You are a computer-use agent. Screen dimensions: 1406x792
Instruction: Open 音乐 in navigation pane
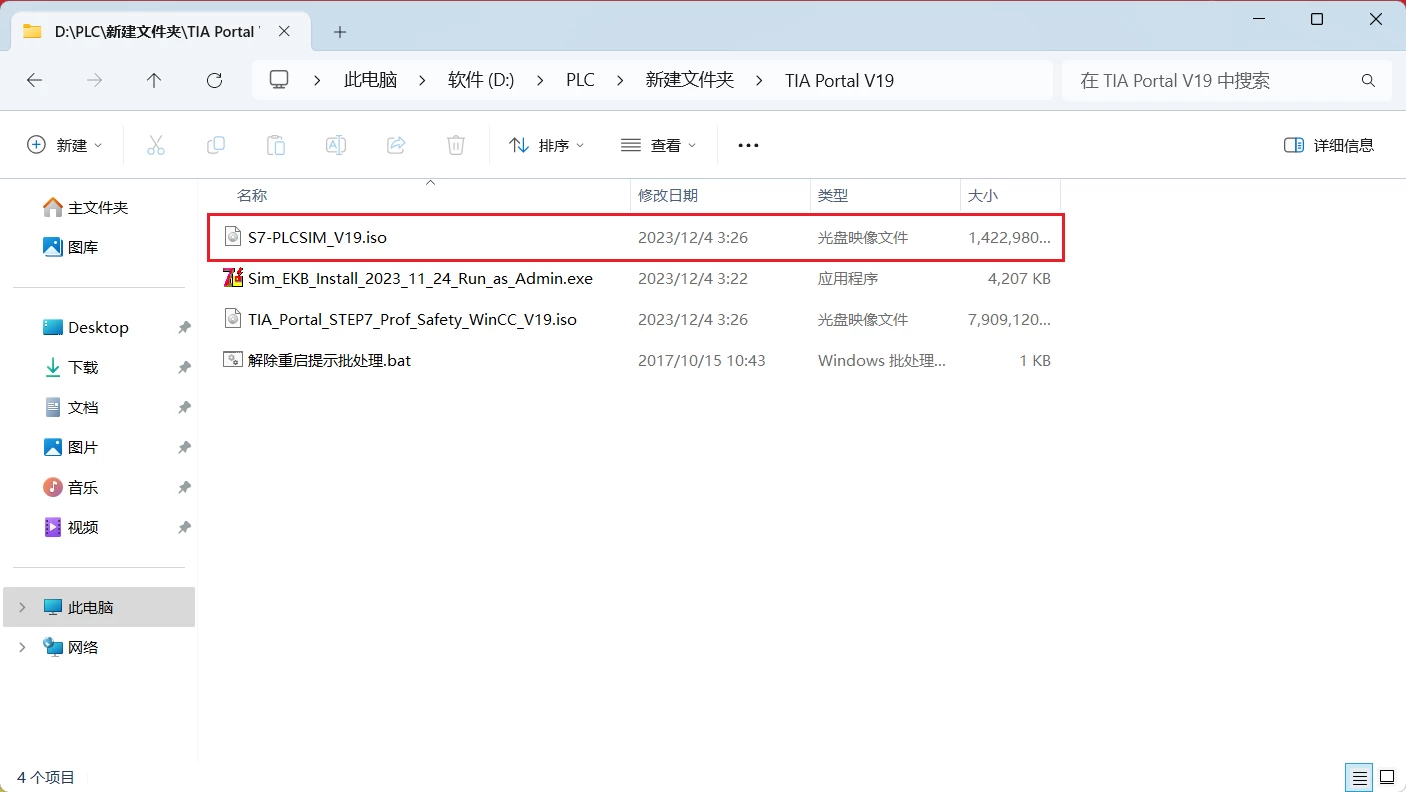[x=83, y=487]
